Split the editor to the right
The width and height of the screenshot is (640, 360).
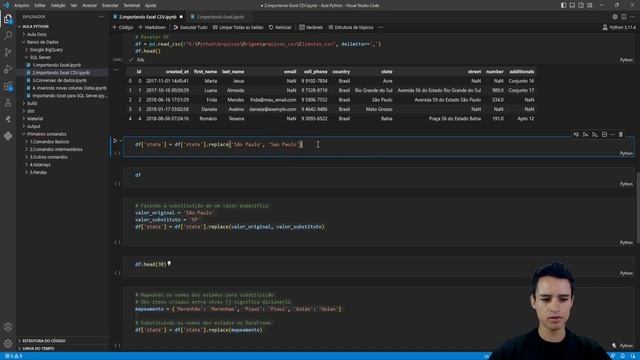[x=624, y=17]
